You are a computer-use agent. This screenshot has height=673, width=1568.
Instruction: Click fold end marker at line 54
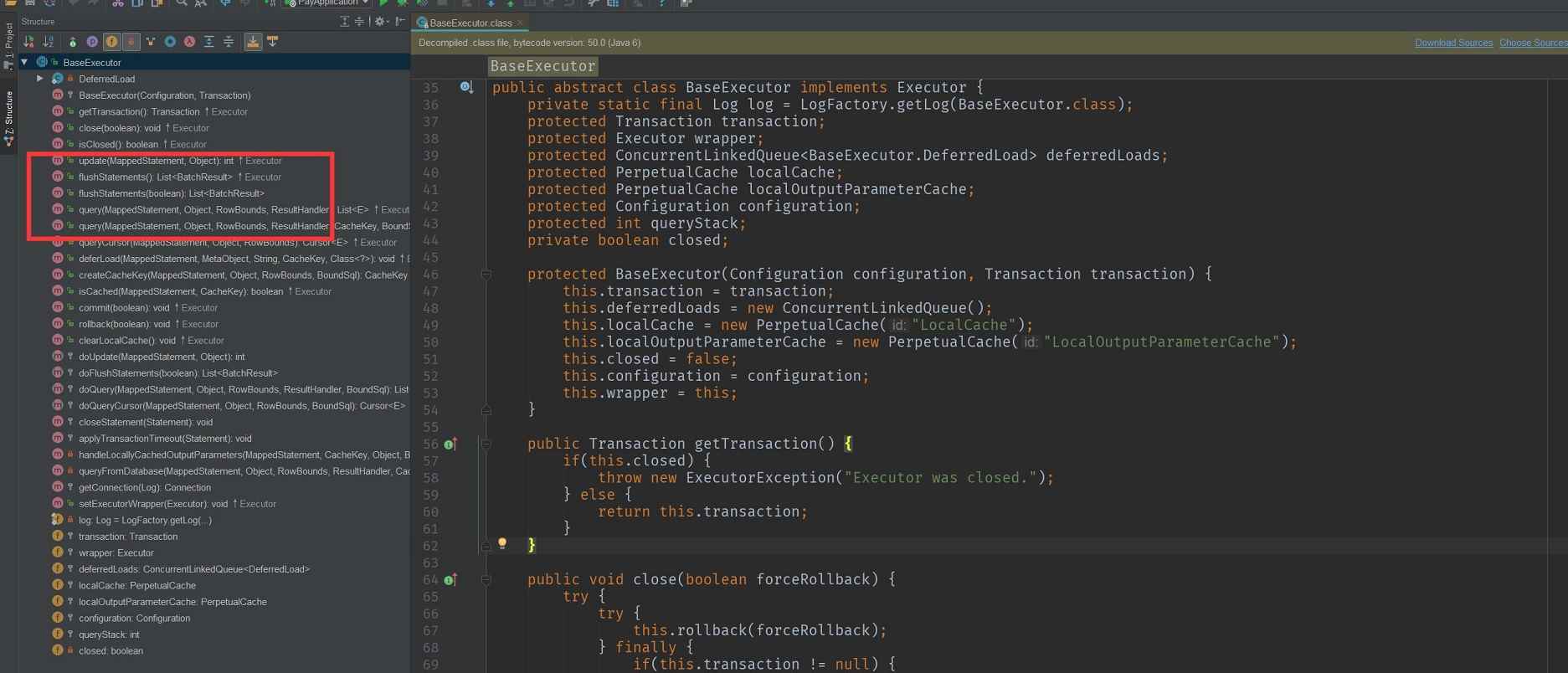point(486,410)
